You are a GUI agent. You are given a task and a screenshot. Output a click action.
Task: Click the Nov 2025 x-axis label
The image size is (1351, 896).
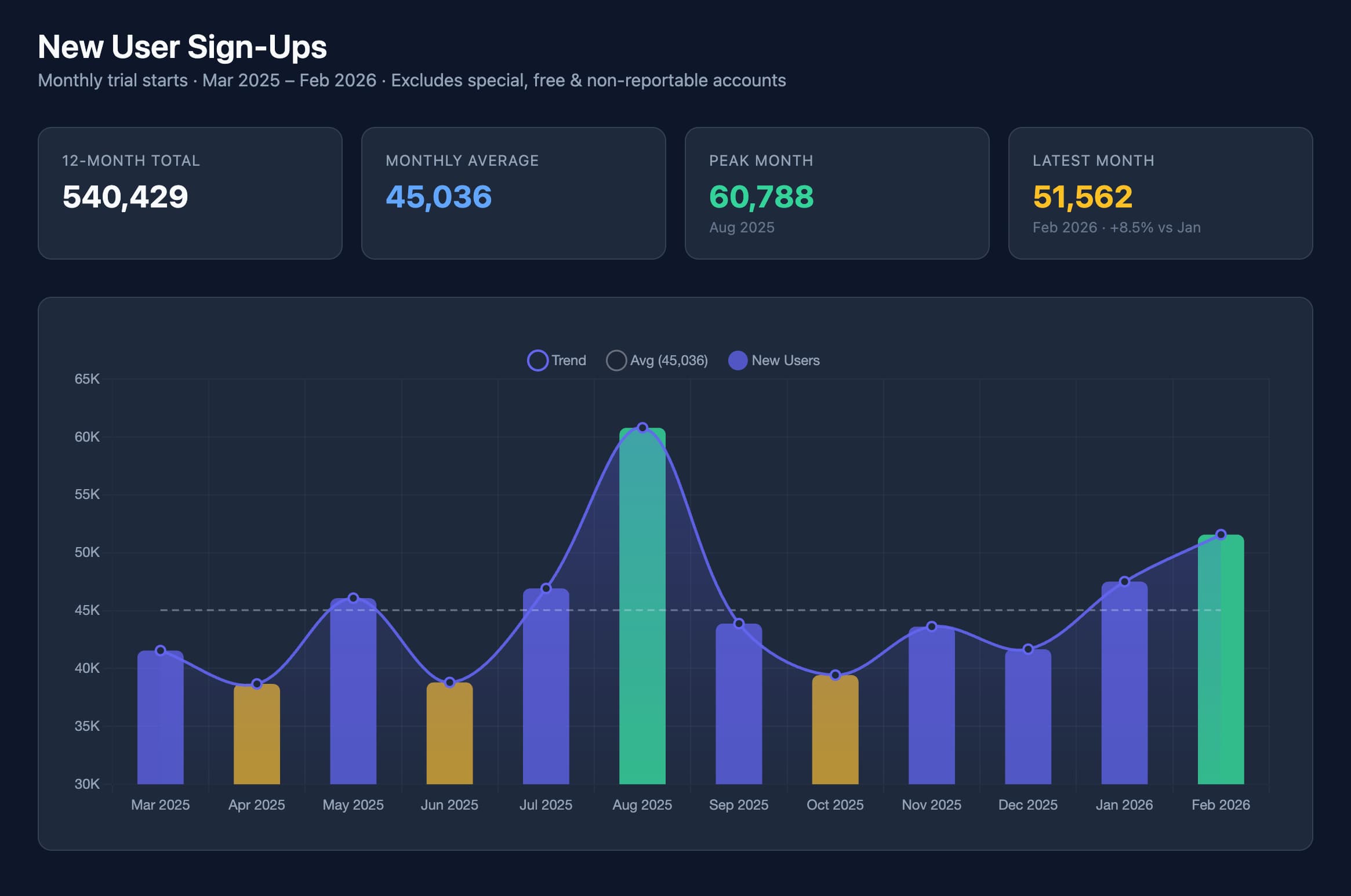click(x=931, y=805)
